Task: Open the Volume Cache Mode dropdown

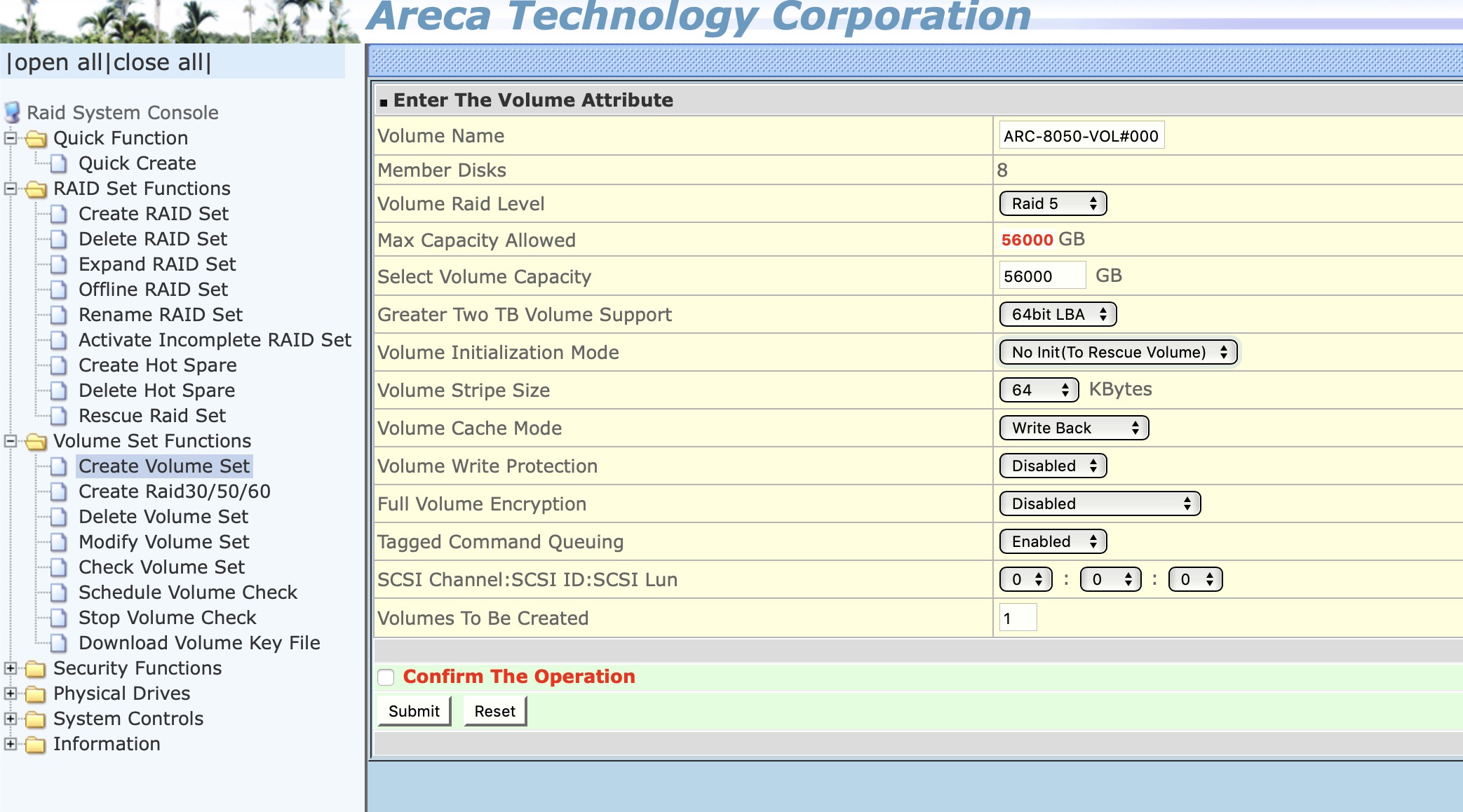Action: coord(1073,428)
